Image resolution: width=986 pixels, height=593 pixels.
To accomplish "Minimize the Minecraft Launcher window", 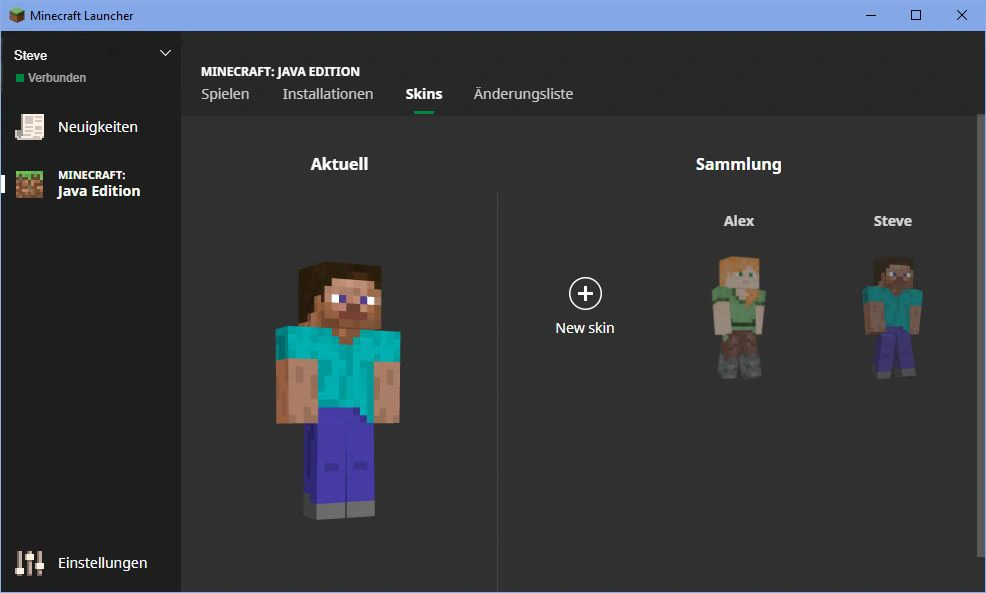I will 871,15.
